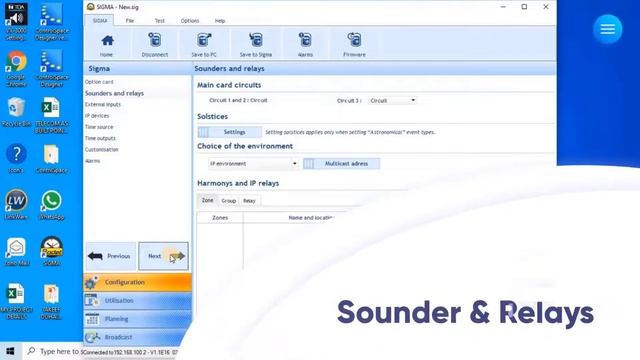Select Sounders and relays in the sidebar
640x360 pixels.
coord(114,93)
